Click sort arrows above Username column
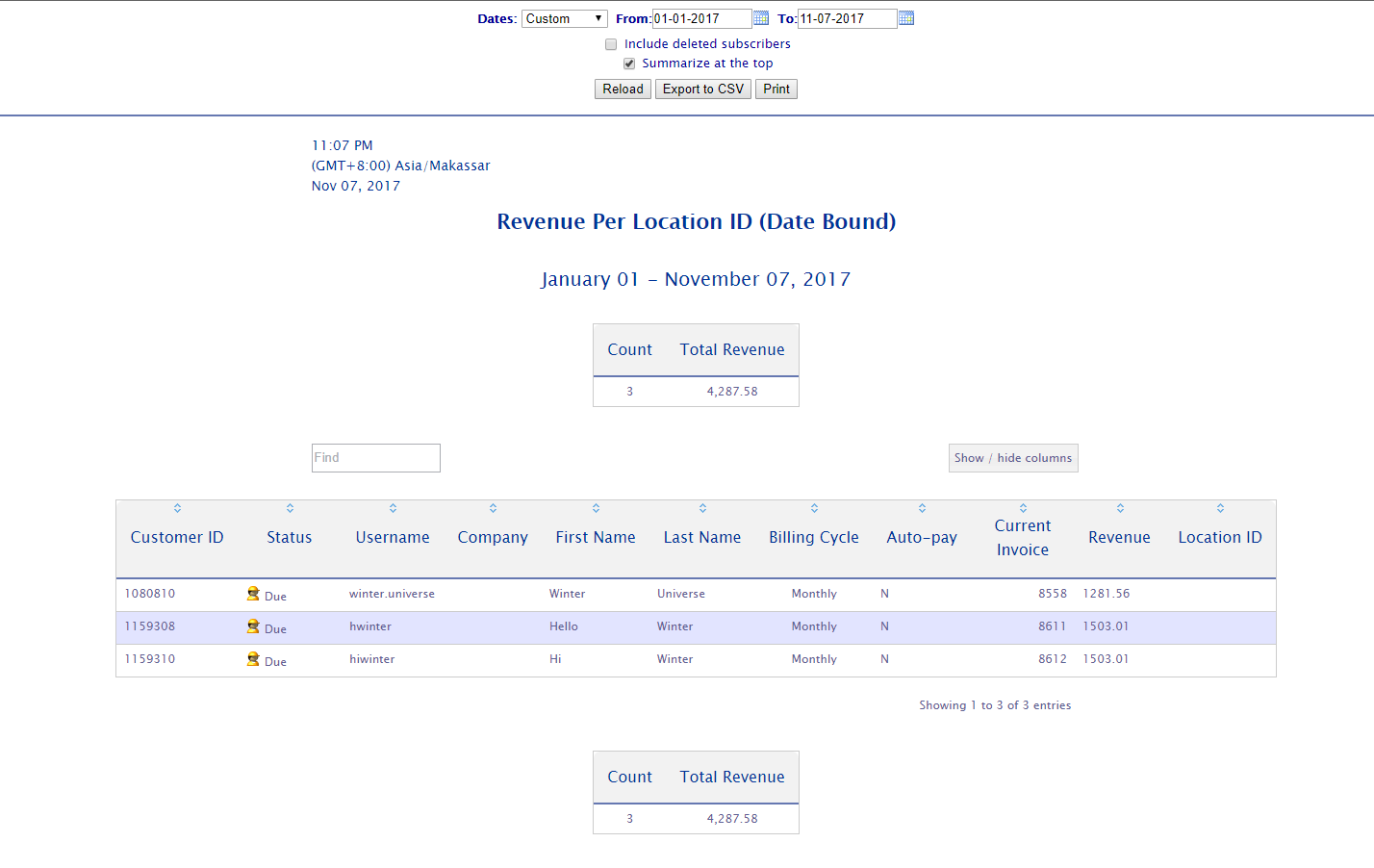 [393, 508]
